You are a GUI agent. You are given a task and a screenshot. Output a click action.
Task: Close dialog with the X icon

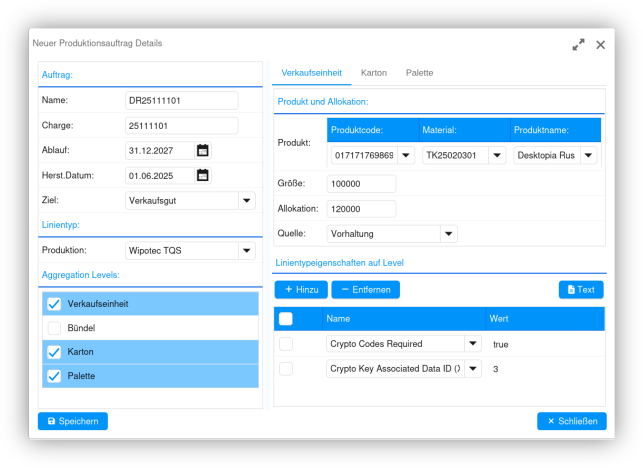click(600, 45)
